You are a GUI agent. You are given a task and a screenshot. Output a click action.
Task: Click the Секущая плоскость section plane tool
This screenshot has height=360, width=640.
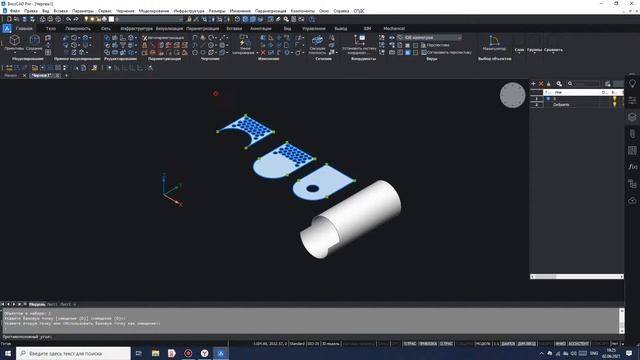coord(317,44)
